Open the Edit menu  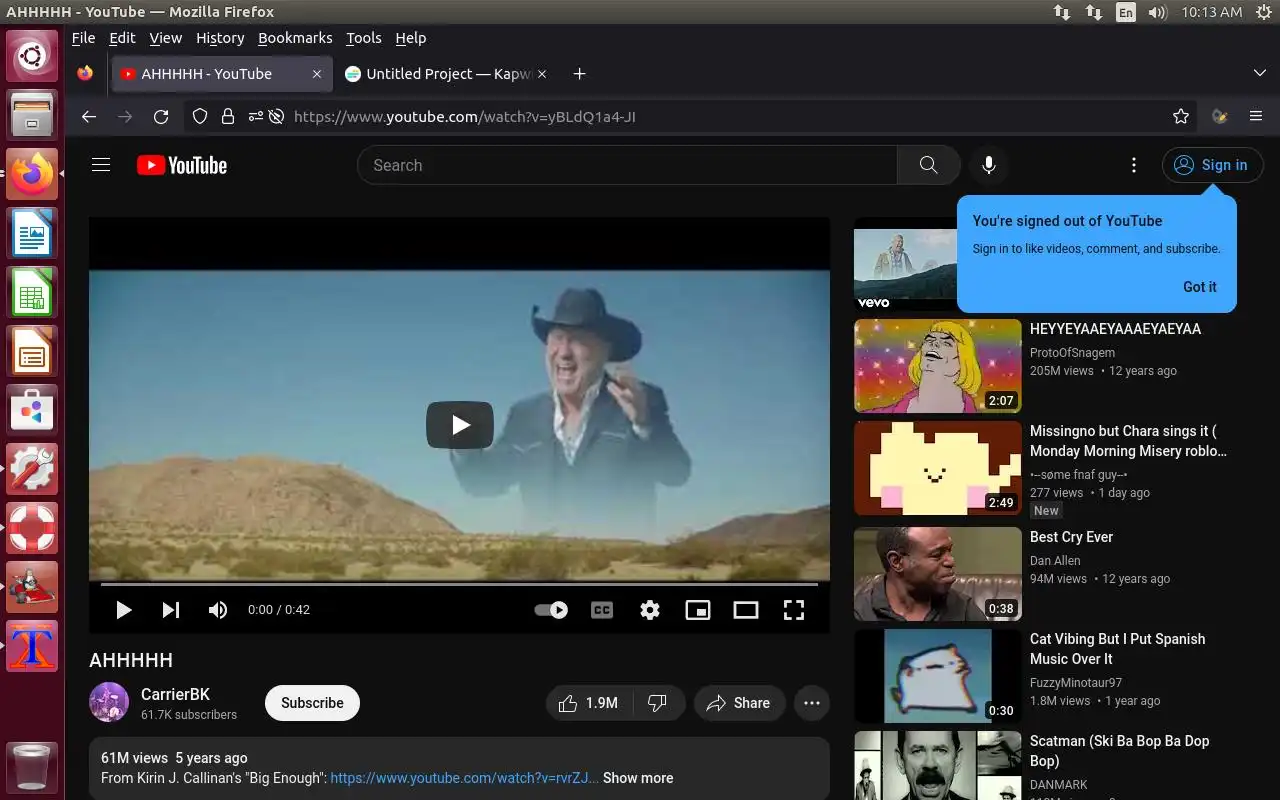pos(122,38)
